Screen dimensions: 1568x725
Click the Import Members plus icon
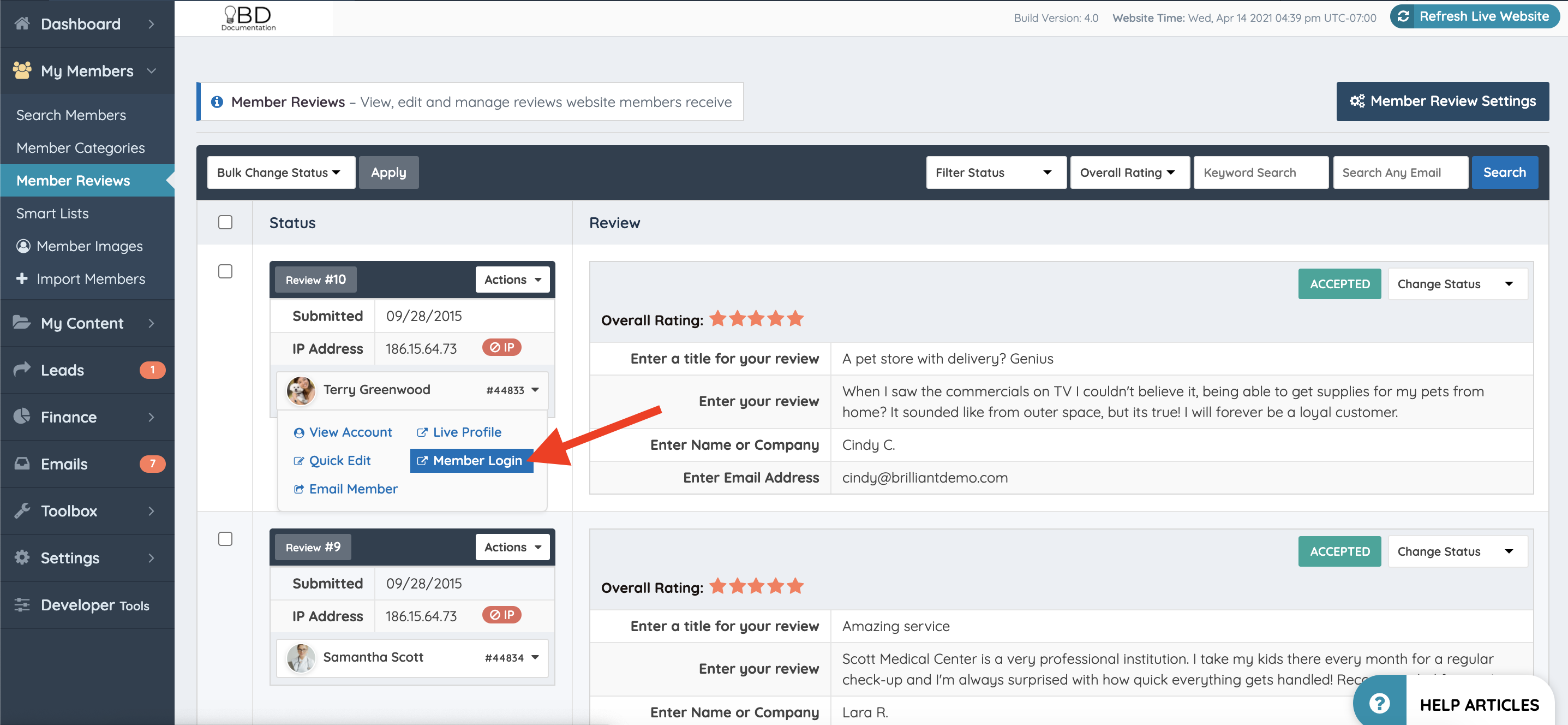[x=22, y=279]
